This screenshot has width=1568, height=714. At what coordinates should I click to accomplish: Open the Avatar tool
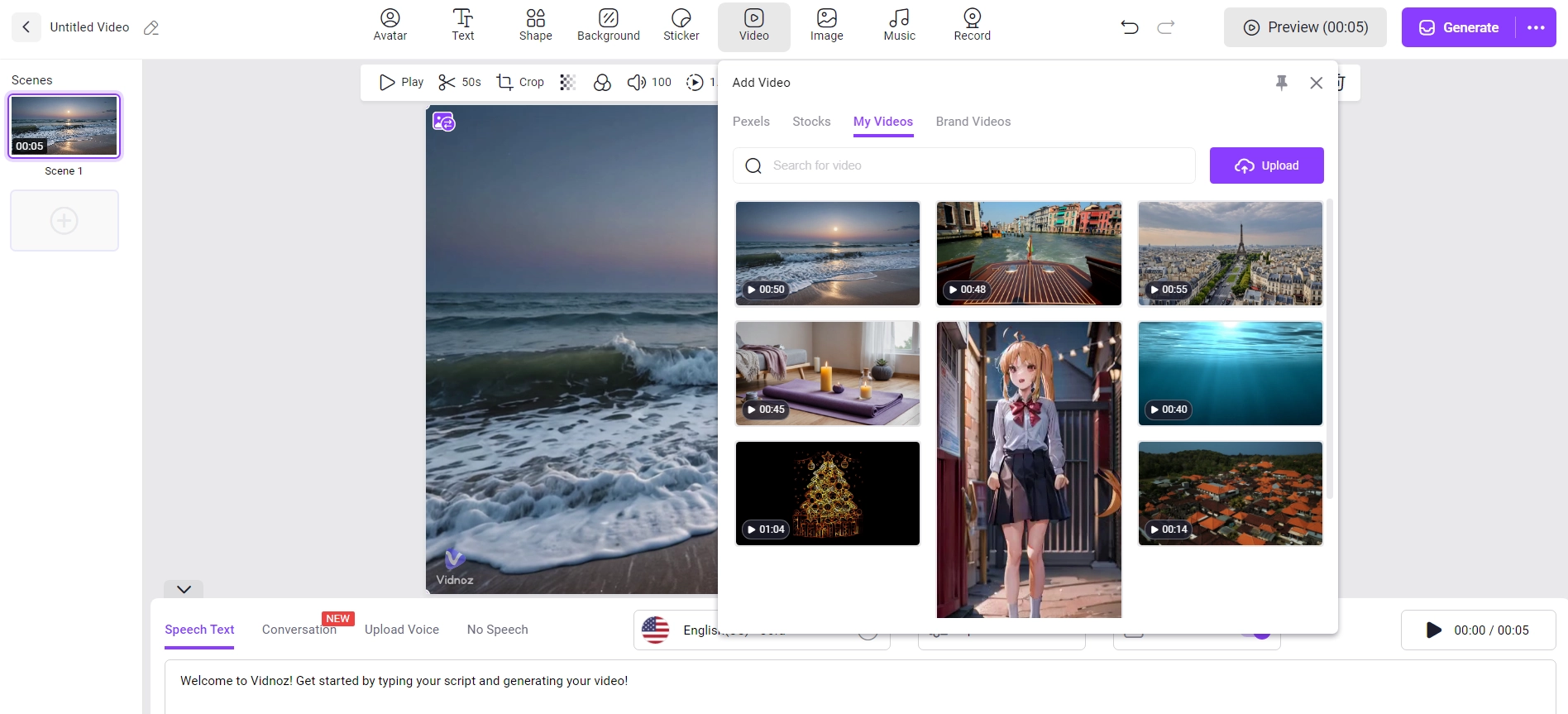tap(390, 26)
